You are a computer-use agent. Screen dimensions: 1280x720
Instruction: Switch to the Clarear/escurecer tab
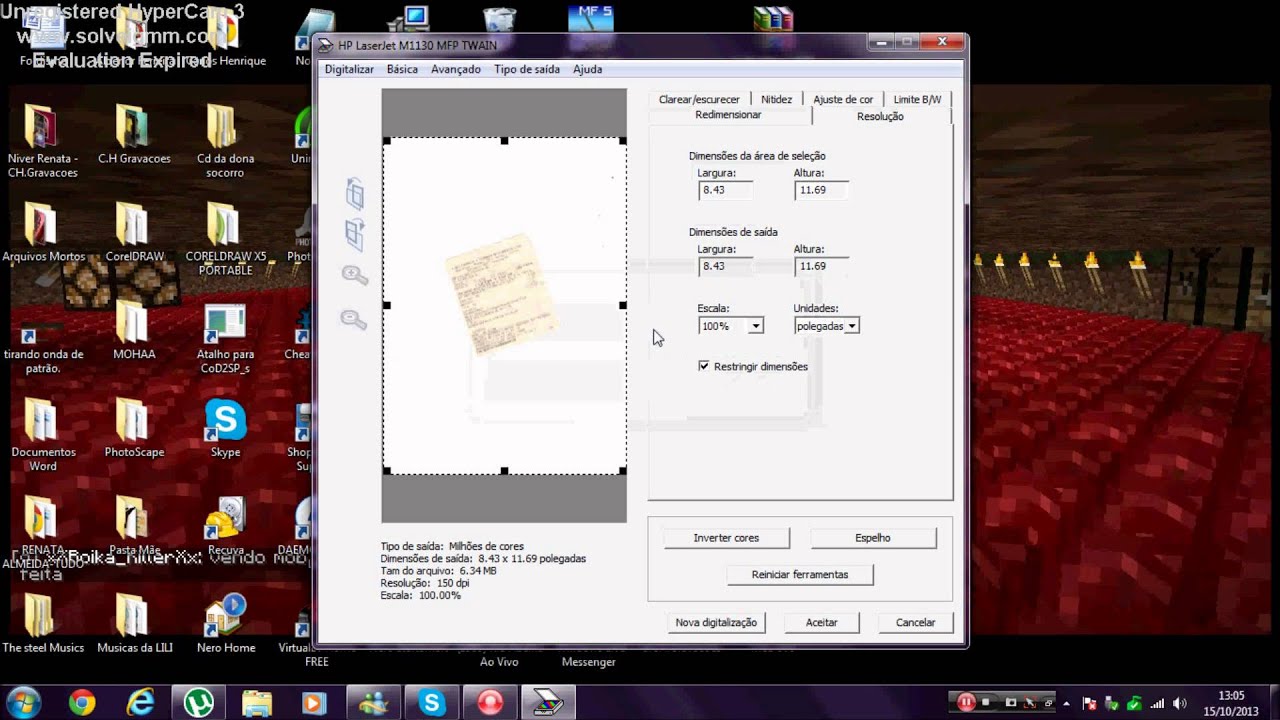tap(699, 99)
